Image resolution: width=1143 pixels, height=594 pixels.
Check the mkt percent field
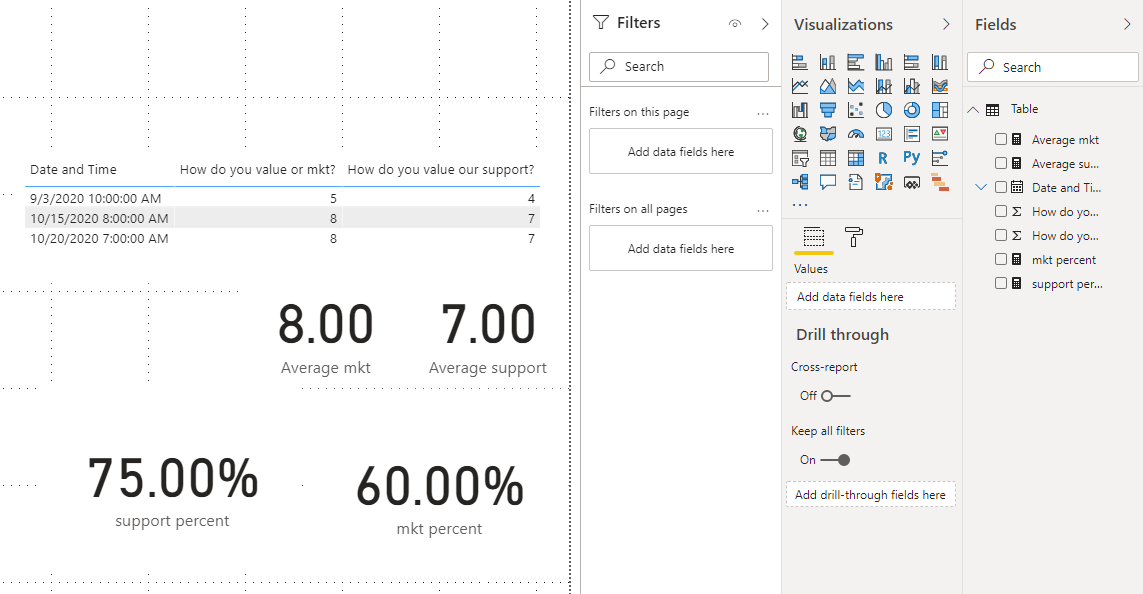[x=1001, y=259]
